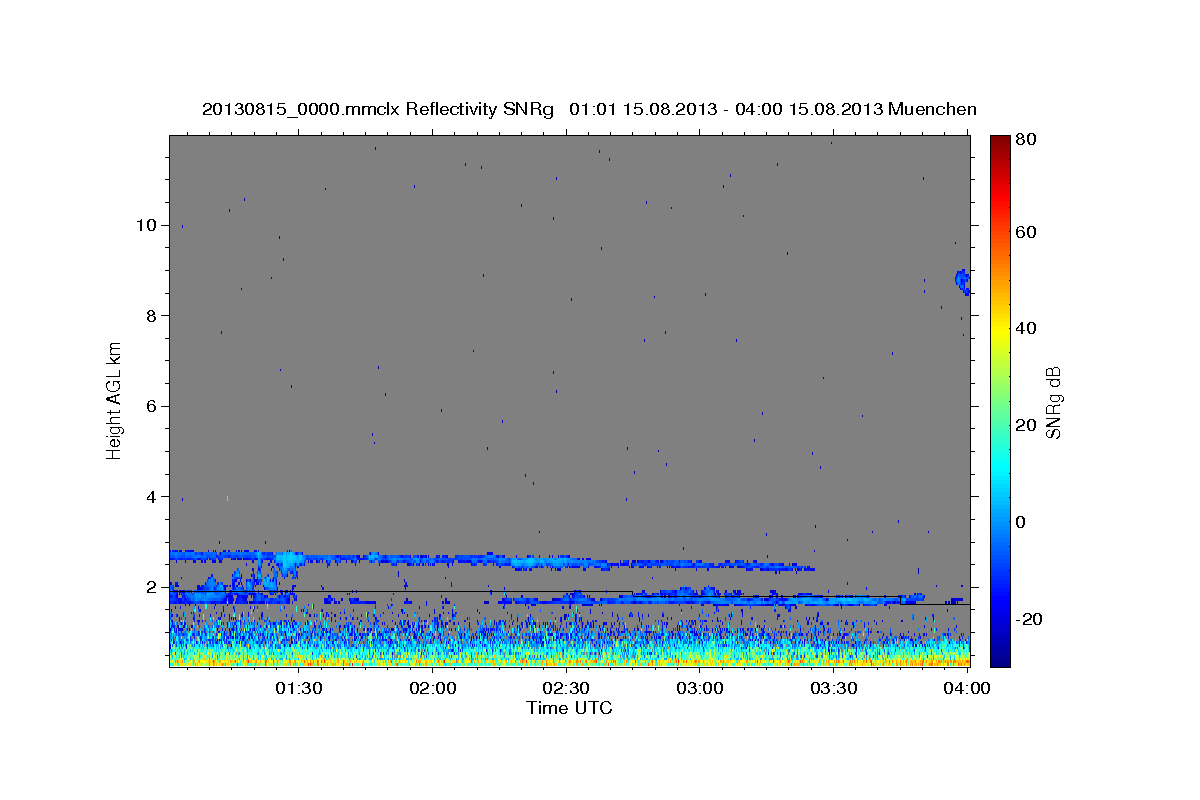The width and height of the screenshot is (1200, 800).
Task: Click the 04:00 time tick label
Action: (x=967, y=688)
